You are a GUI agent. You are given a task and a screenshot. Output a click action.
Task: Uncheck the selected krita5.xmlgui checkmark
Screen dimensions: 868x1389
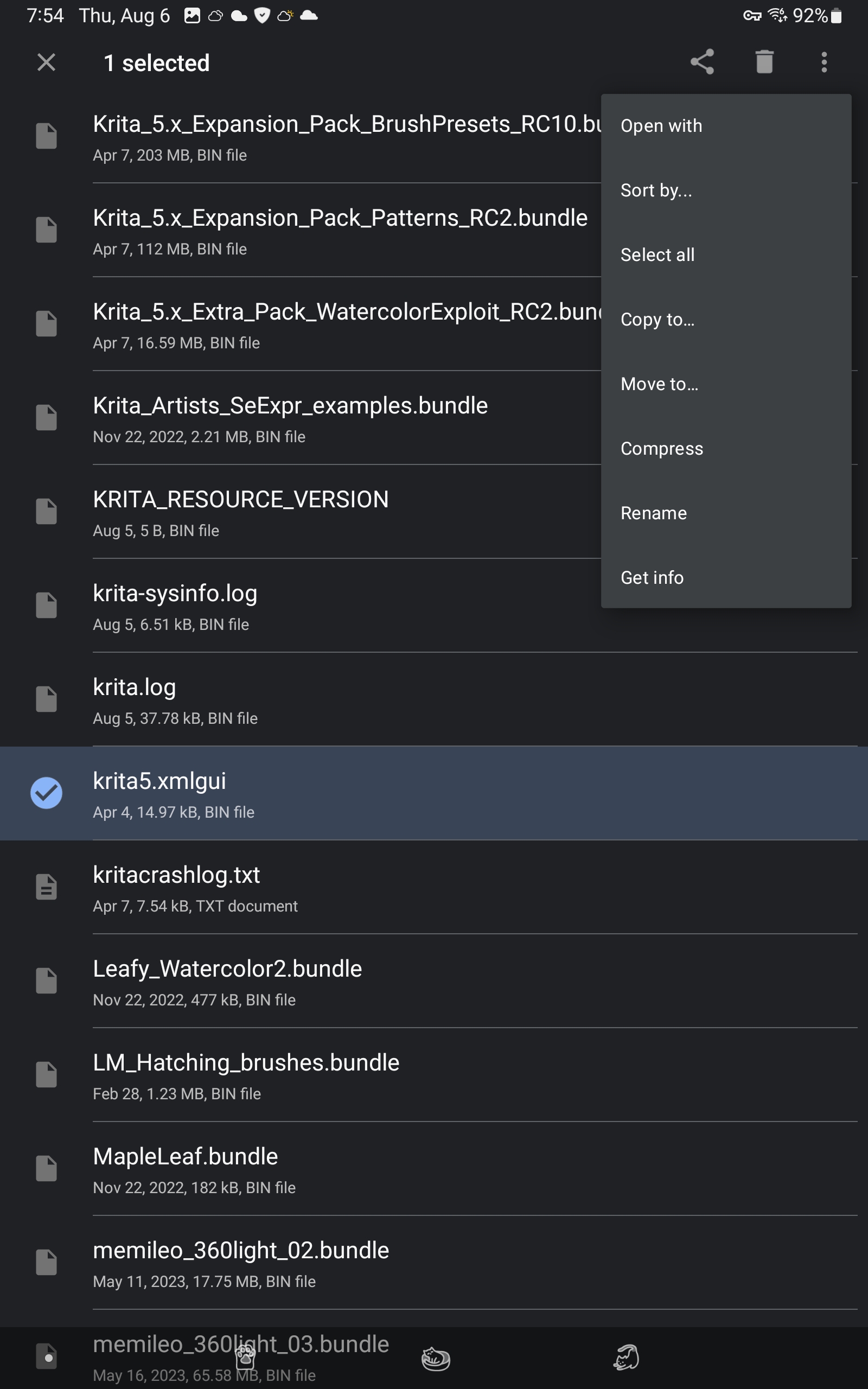click(46, 793)
